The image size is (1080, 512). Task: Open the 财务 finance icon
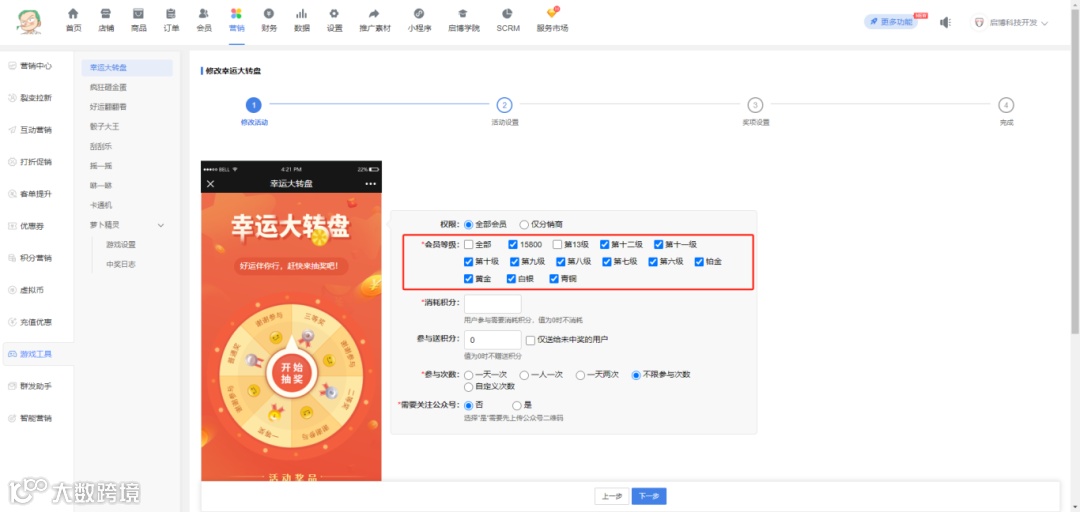269,13
